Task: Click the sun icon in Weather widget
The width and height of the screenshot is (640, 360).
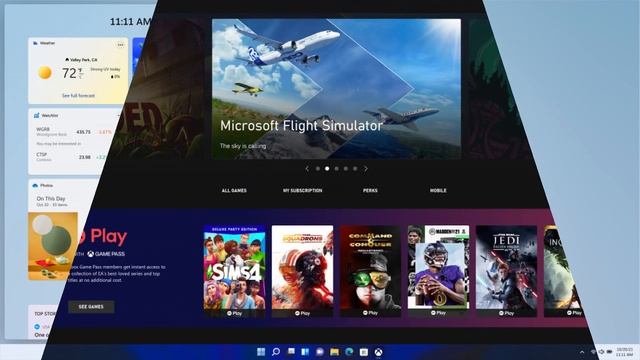Action: coord(45,73)
